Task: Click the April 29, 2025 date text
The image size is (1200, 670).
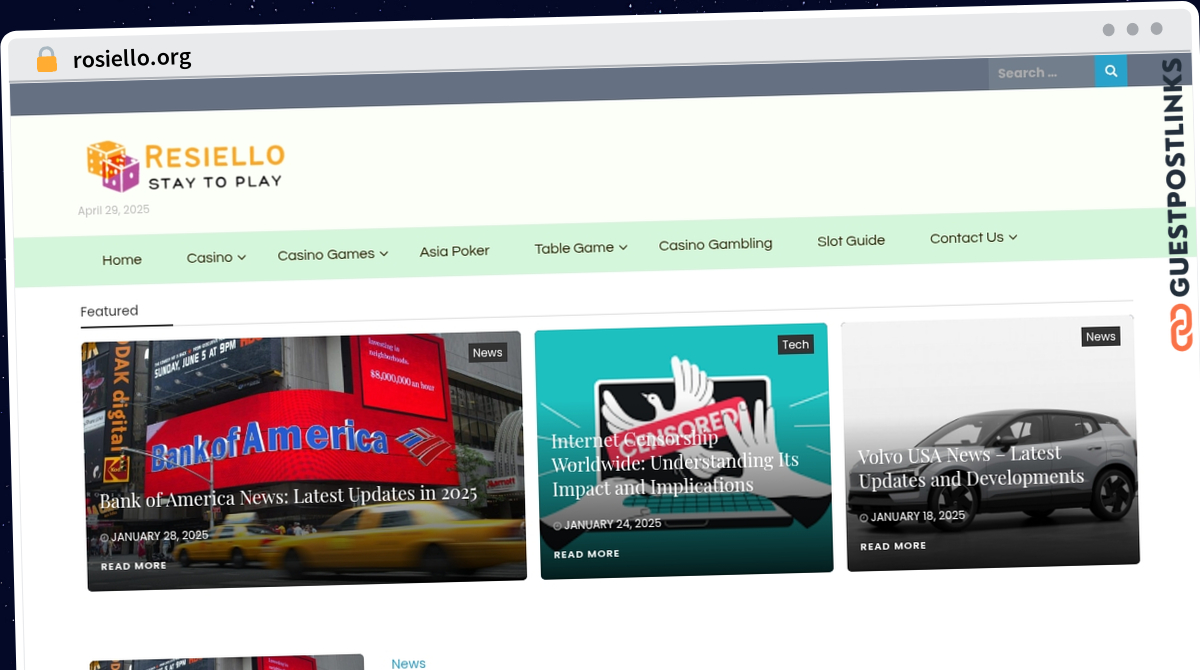Action: click(x=114, y=210)
